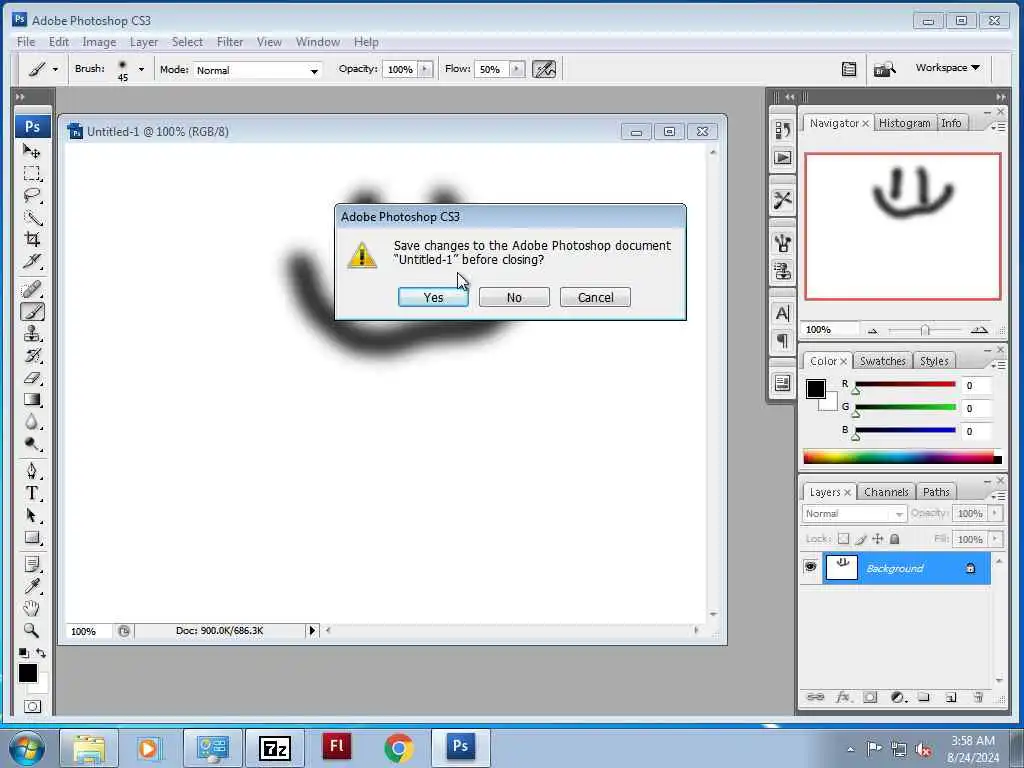Switch to the Channels tab
This screenshot has height=768, width=1024.
tap(886, 492)
